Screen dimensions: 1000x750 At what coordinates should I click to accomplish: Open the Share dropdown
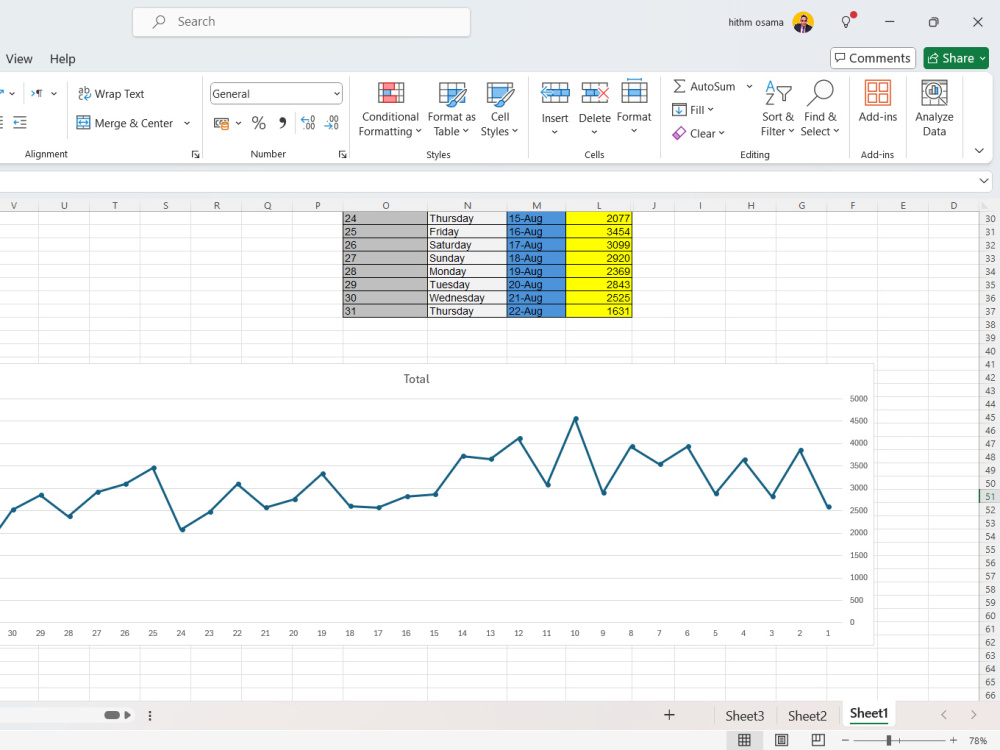(x=983, y=58)
